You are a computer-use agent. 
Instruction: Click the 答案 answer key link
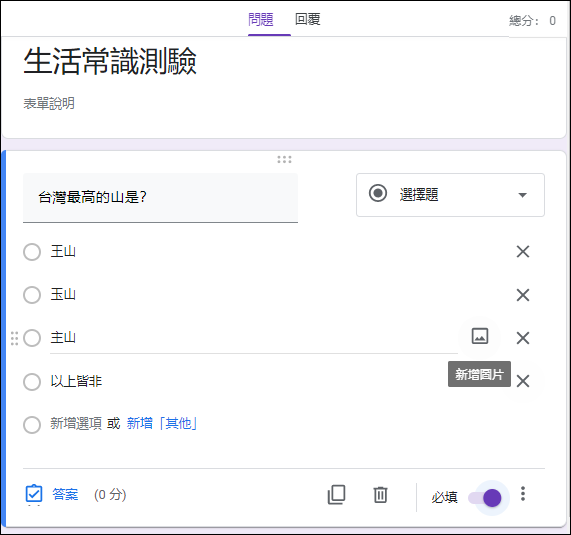[x=65, y=495]
